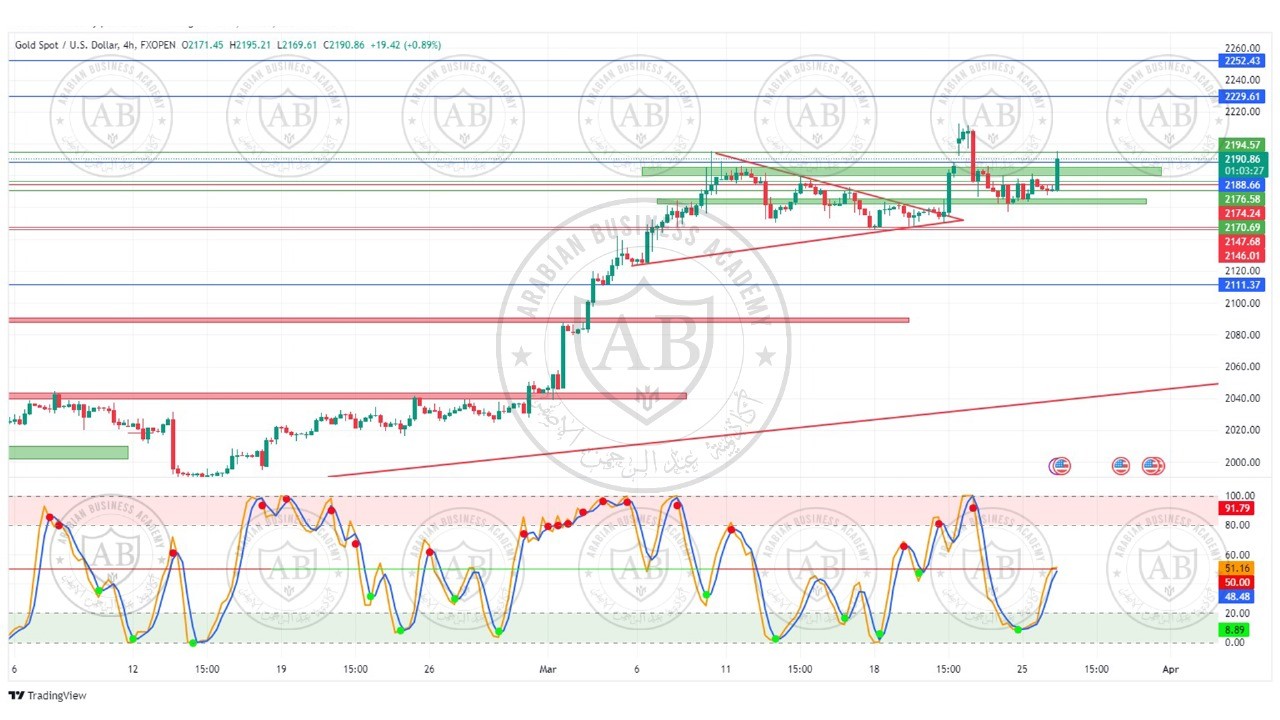Click the 26 date on time axis
This screenshot has width=1280, height=720.
(429, 669)
